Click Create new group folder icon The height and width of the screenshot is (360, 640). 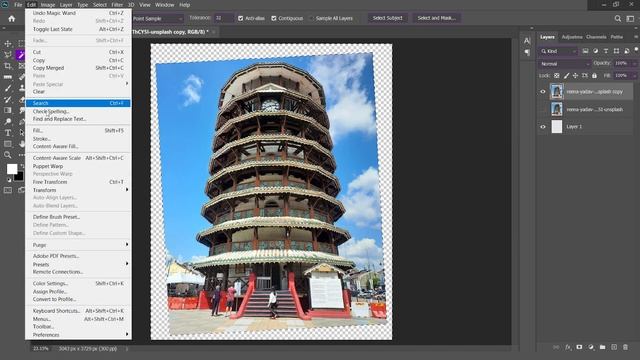[602, 347]
